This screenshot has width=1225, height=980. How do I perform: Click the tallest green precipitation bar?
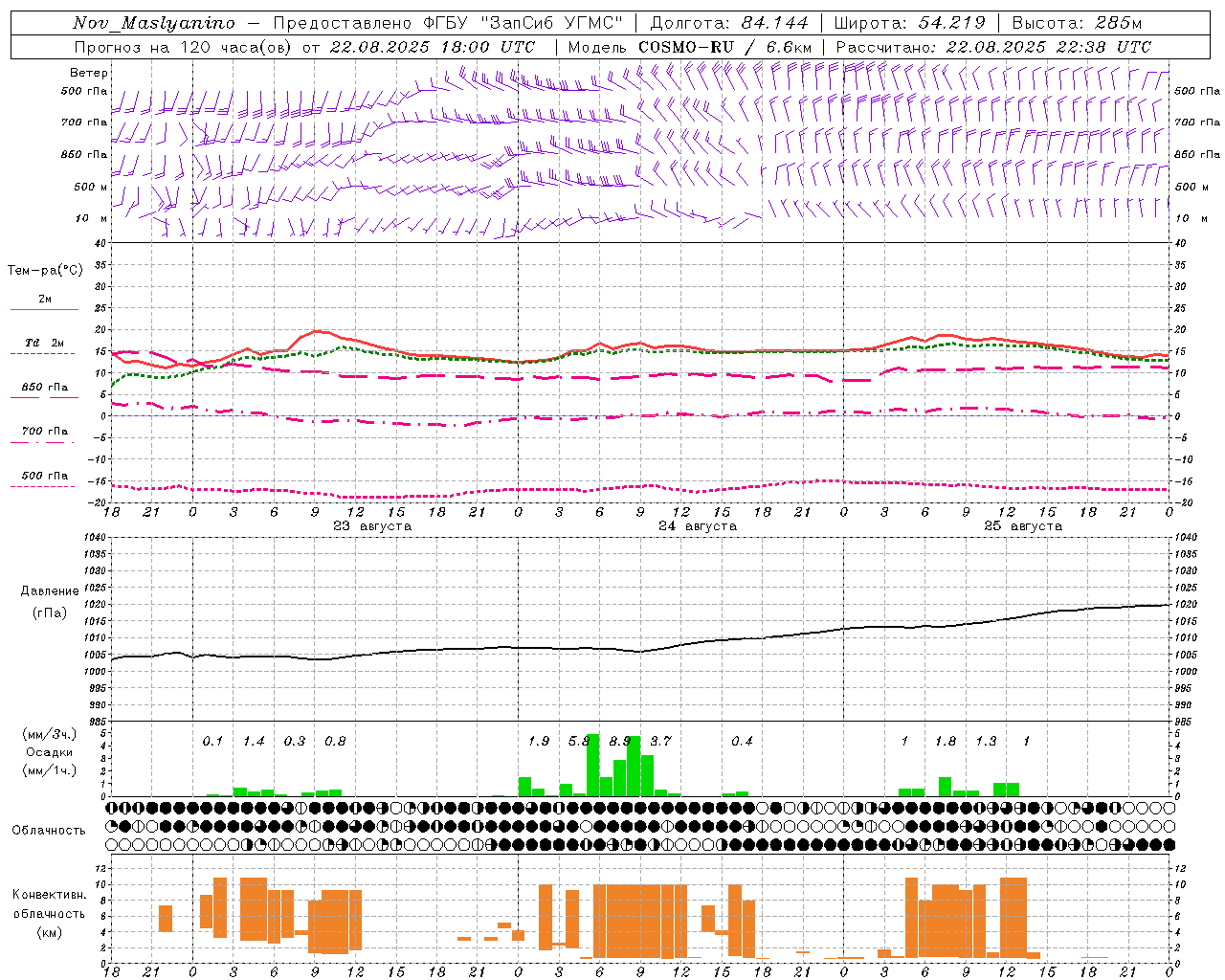click(592, 765)
